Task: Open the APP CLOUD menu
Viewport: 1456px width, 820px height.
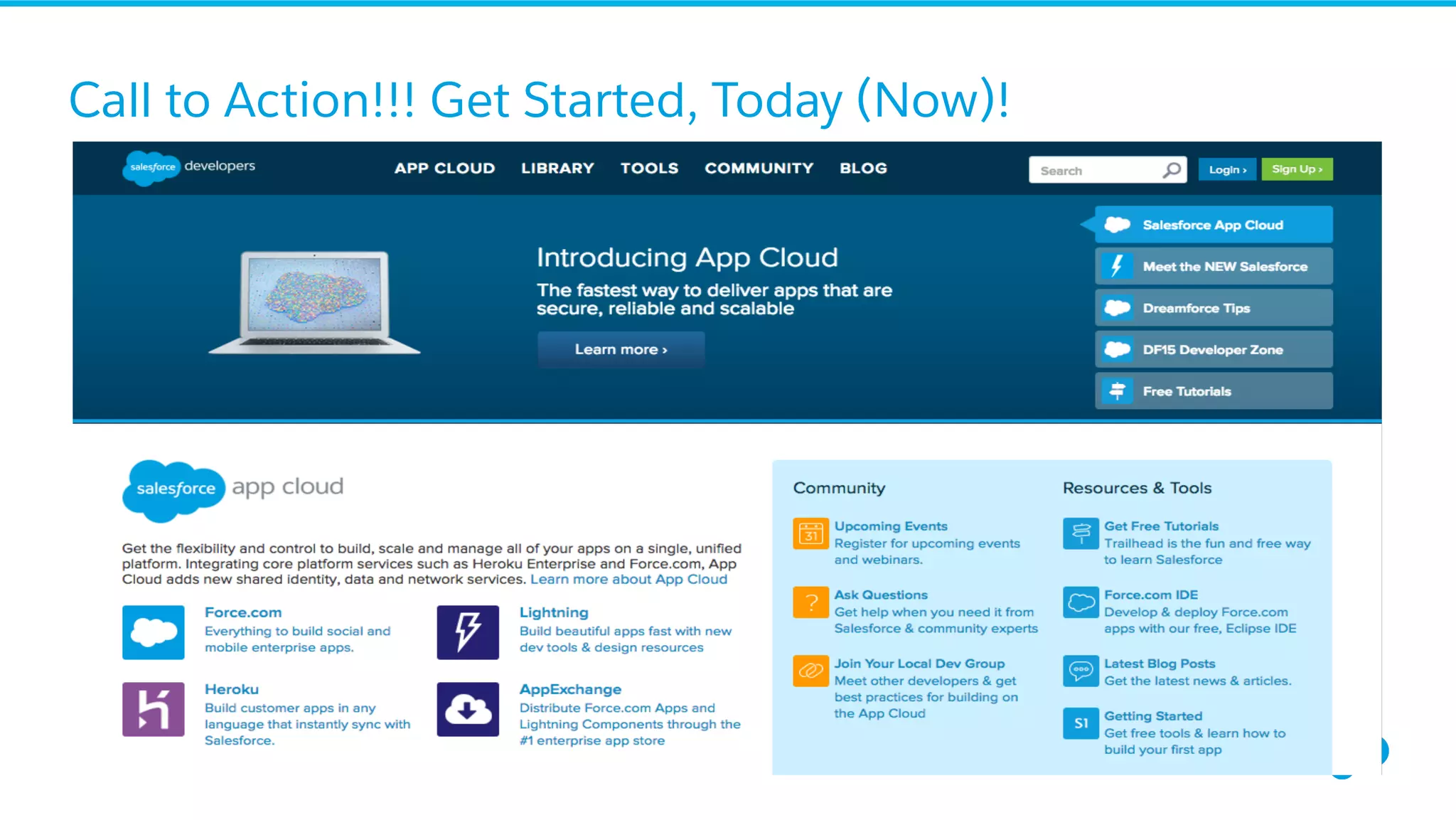Action: pos(444,169)
